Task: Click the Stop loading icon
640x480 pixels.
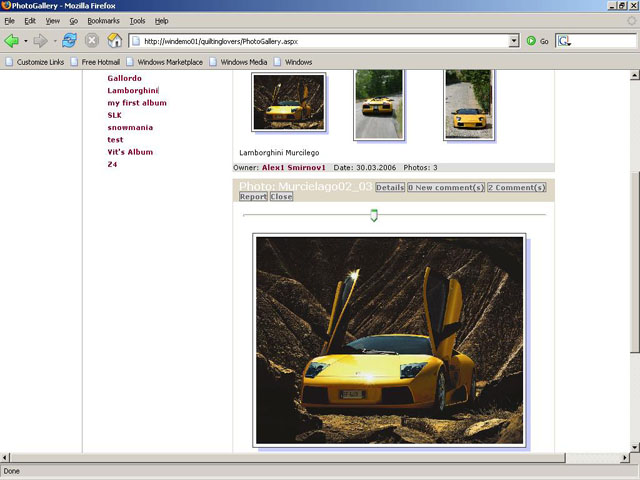Action: (92, 40)
